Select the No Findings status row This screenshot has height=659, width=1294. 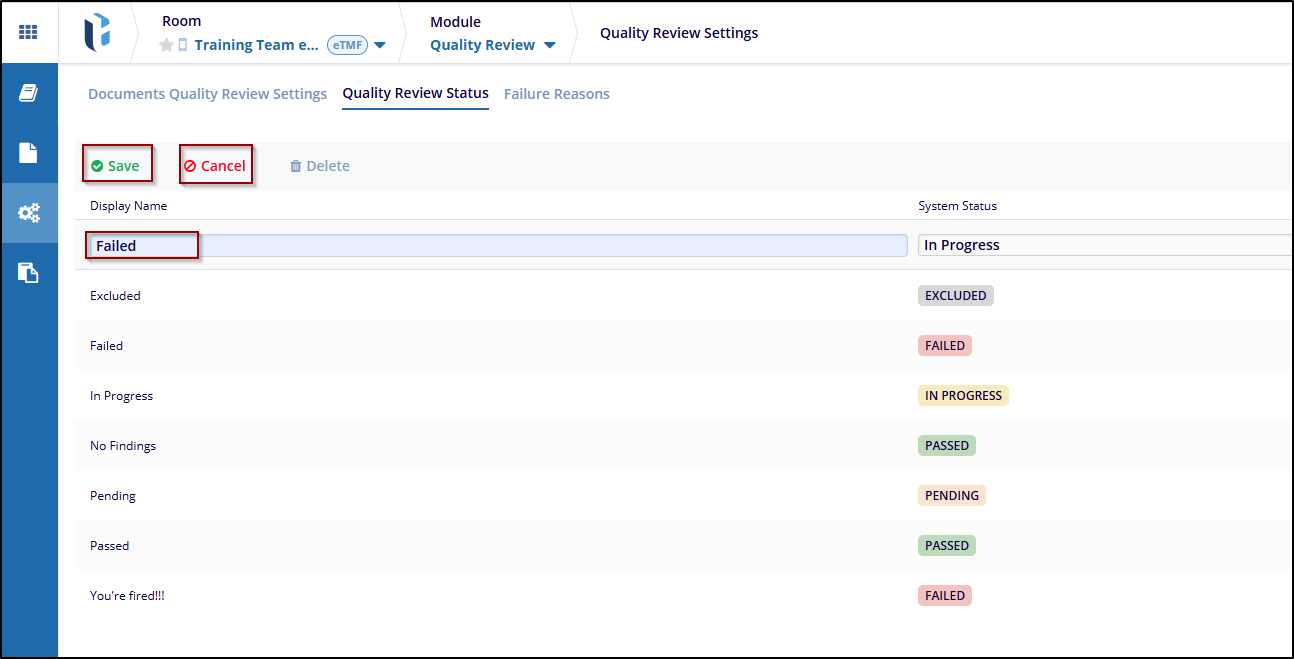pos(123,446)
